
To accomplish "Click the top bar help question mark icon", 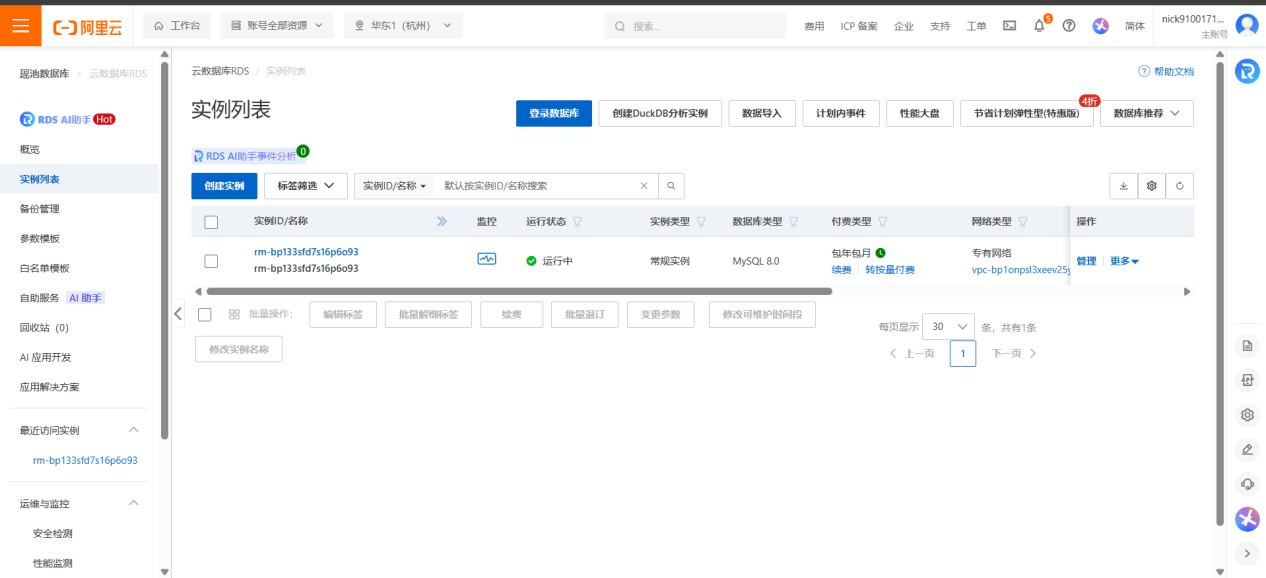I will (1069, 26).
